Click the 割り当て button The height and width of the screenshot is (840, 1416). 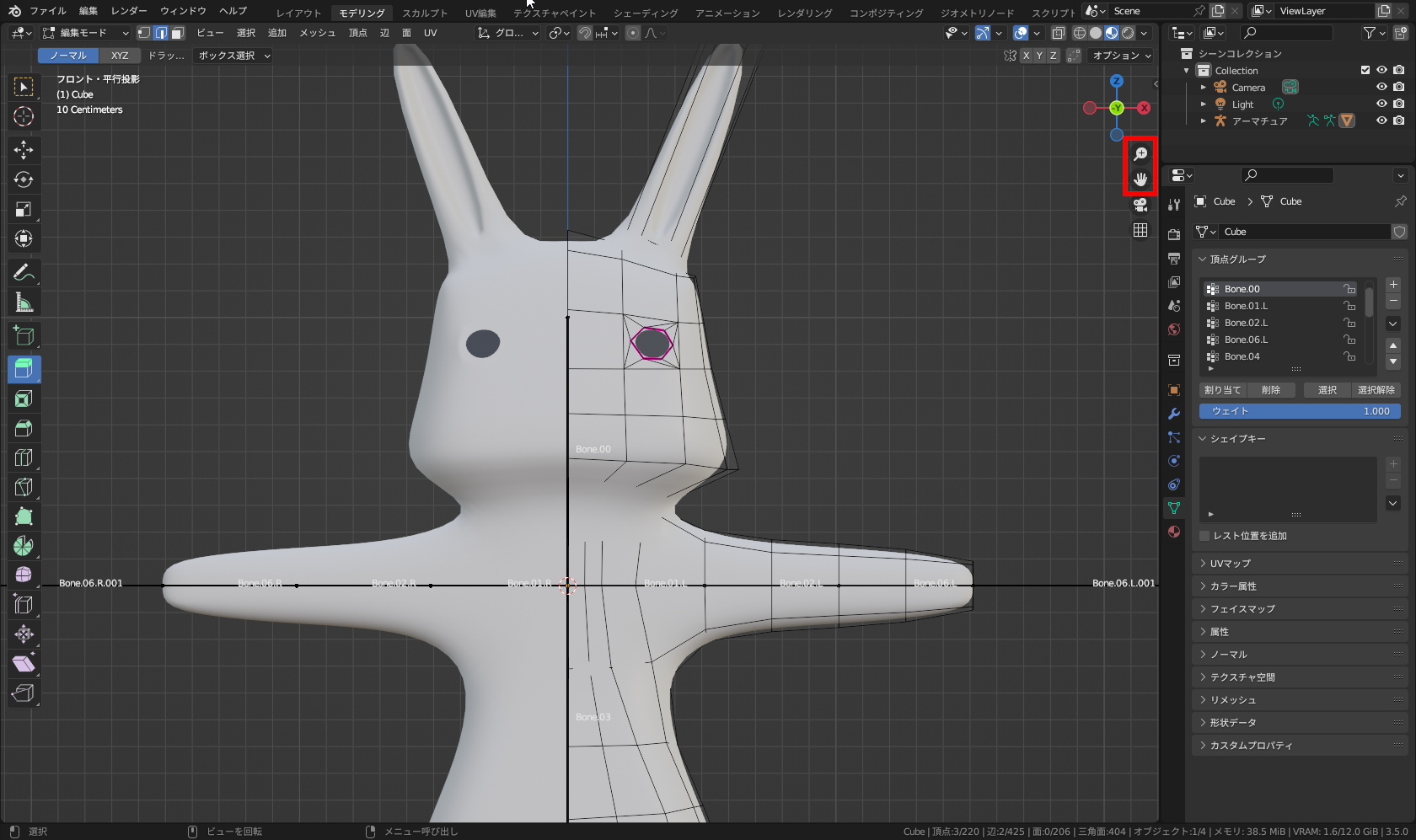1222,390
